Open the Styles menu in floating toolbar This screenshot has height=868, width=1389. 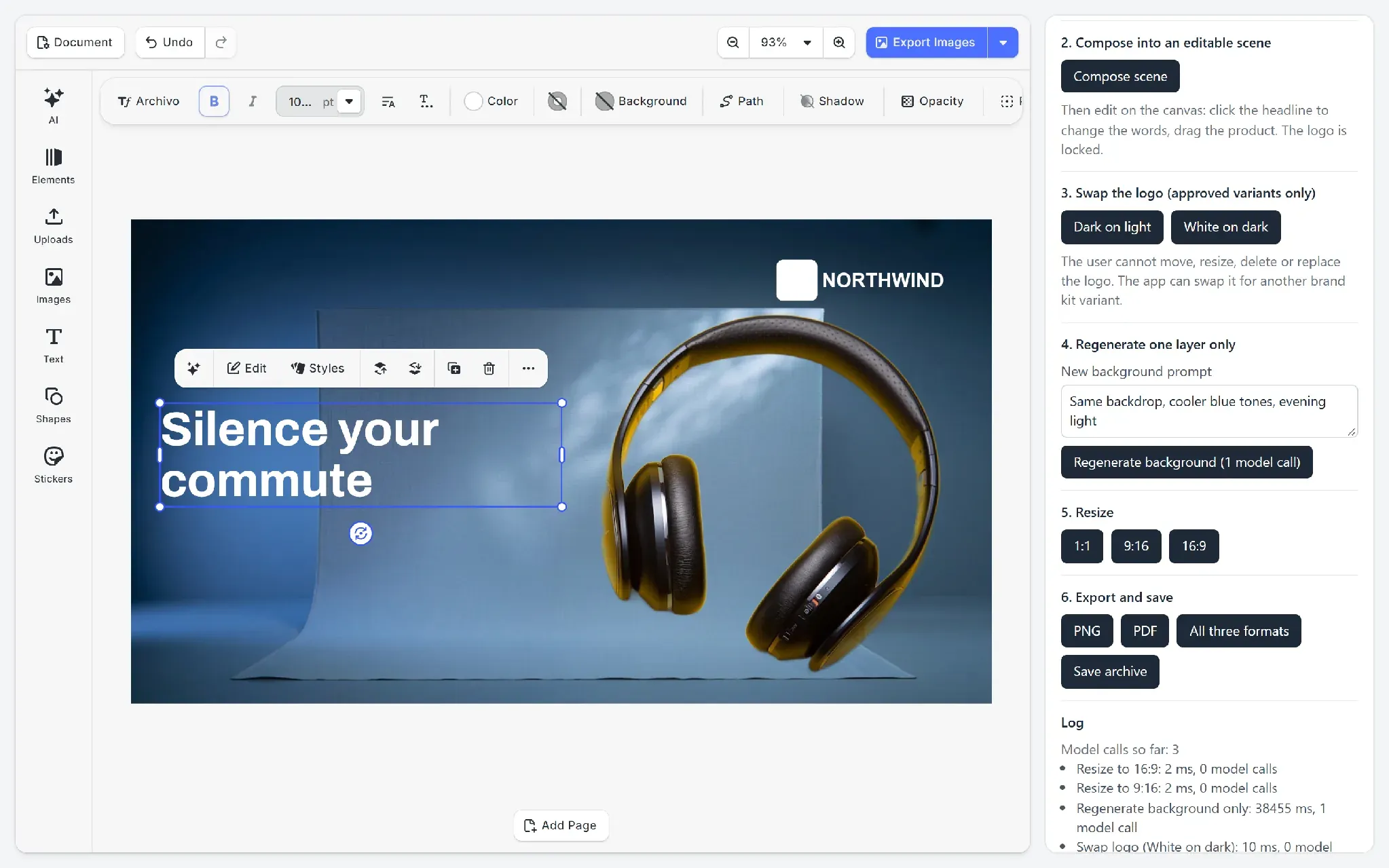pos(317,369)
